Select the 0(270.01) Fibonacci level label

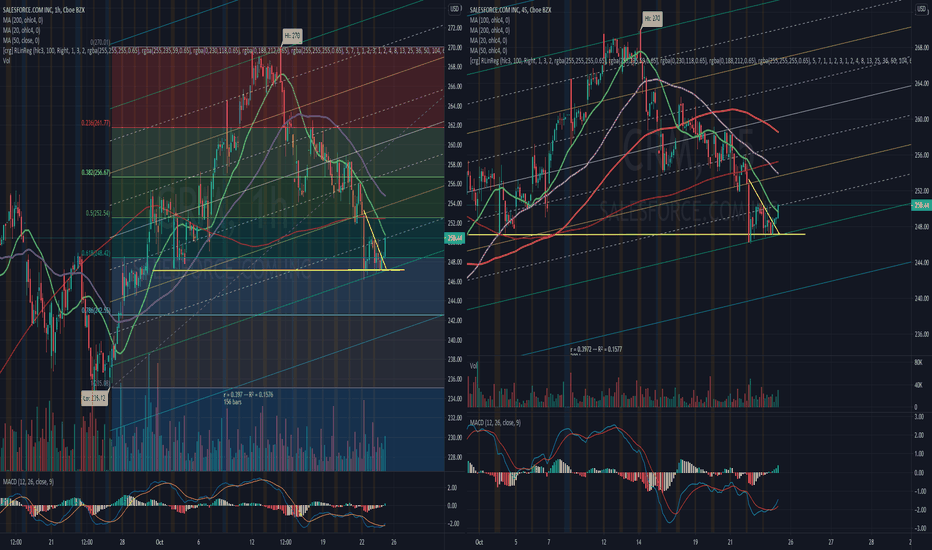tap(100, 42)
